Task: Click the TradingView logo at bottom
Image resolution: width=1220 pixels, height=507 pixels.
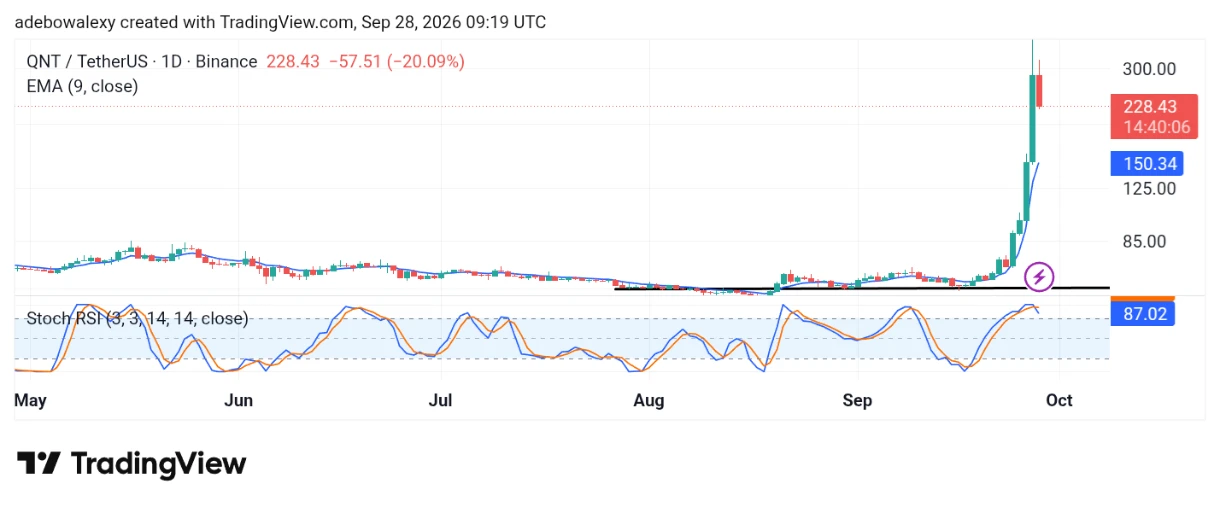Action: 131,463
